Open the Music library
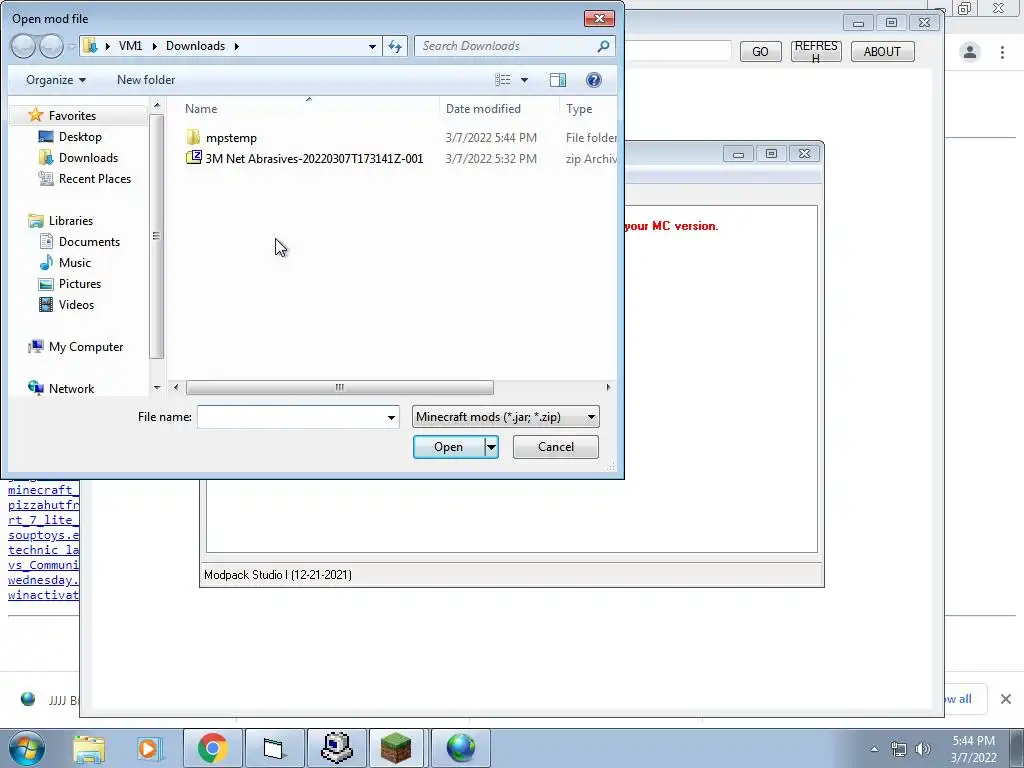This screenshot has height=768, width=1024. 74,263
